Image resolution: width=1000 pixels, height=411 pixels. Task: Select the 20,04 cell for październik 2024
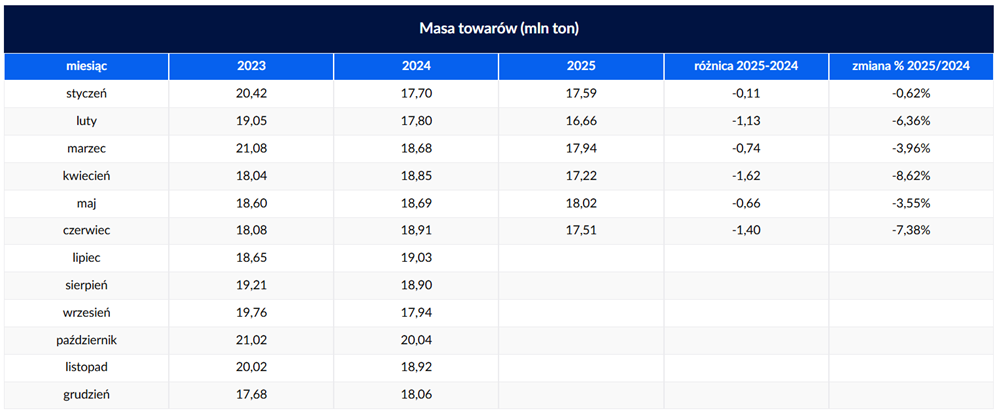tap(416, 341)
